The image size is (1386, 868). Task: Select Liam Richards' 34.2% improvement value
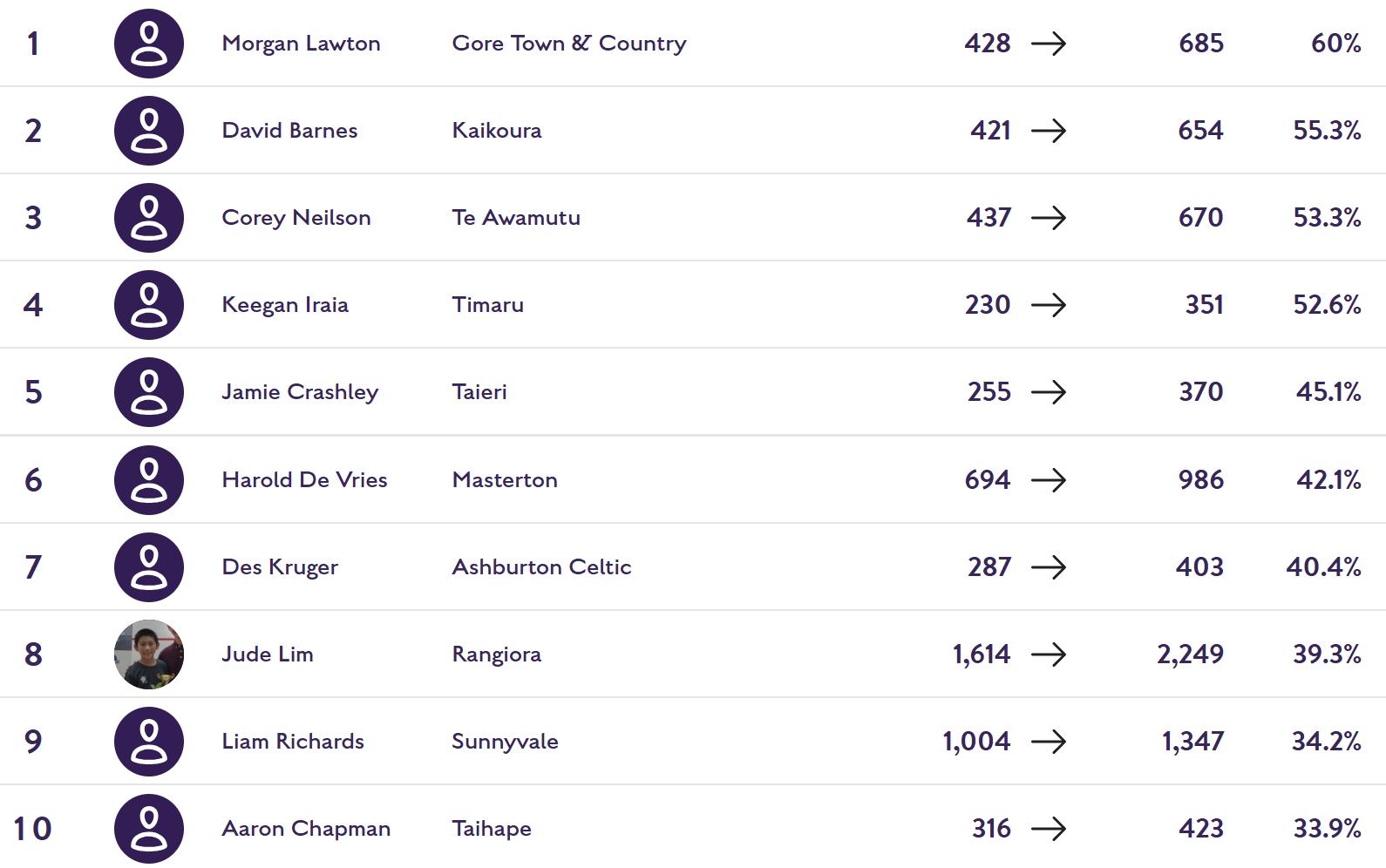pyautogui.click(x=1326, y=742)
